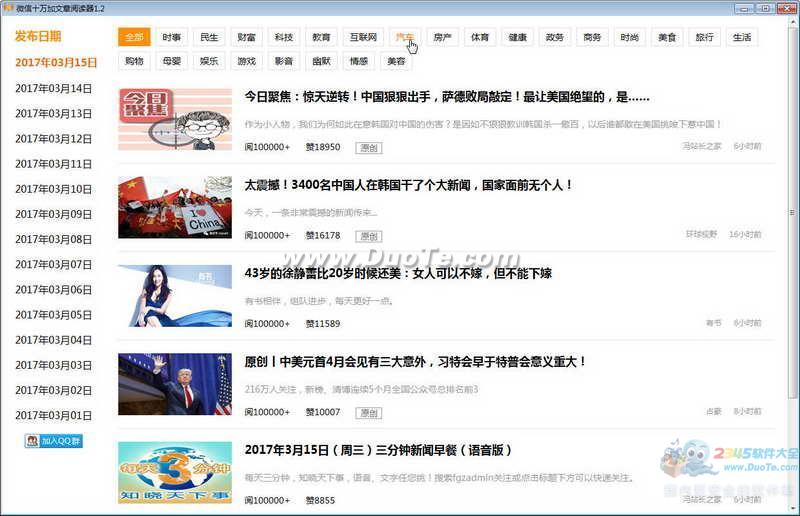
Task: Switch to the 商务 category
Action: (x=592, y=37)
